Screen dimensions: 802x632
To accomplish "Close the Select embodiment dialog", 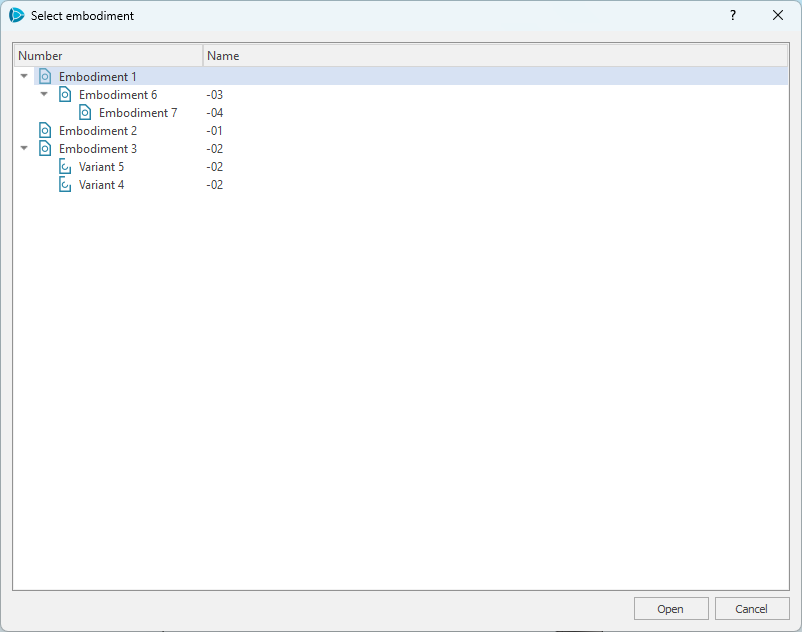I will click(x=777, y=16).
